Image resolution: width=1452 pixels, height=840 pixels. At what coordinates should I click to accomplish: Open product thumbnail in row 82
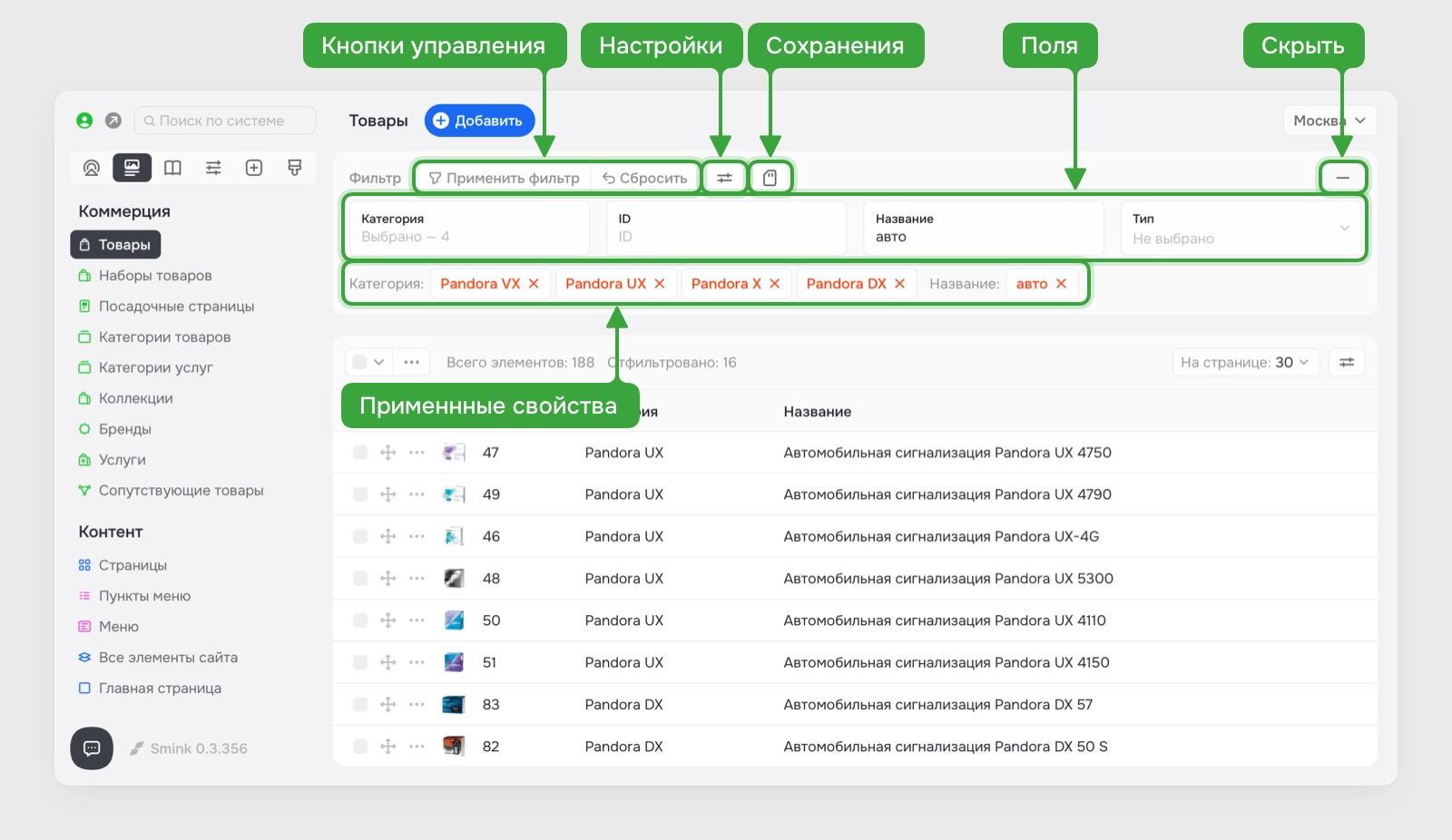point(454,747)
